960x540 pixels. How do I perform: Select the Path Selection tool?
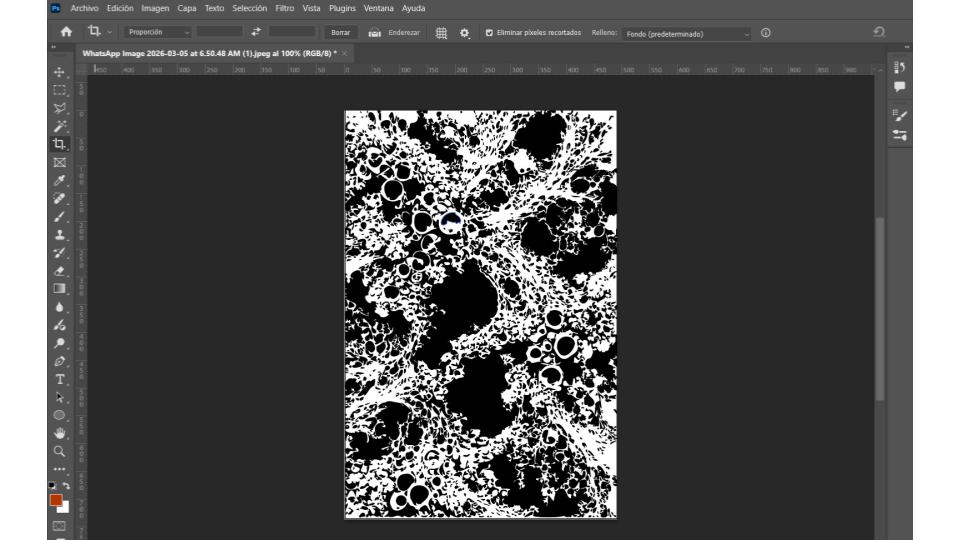click(x=59, y=397)
